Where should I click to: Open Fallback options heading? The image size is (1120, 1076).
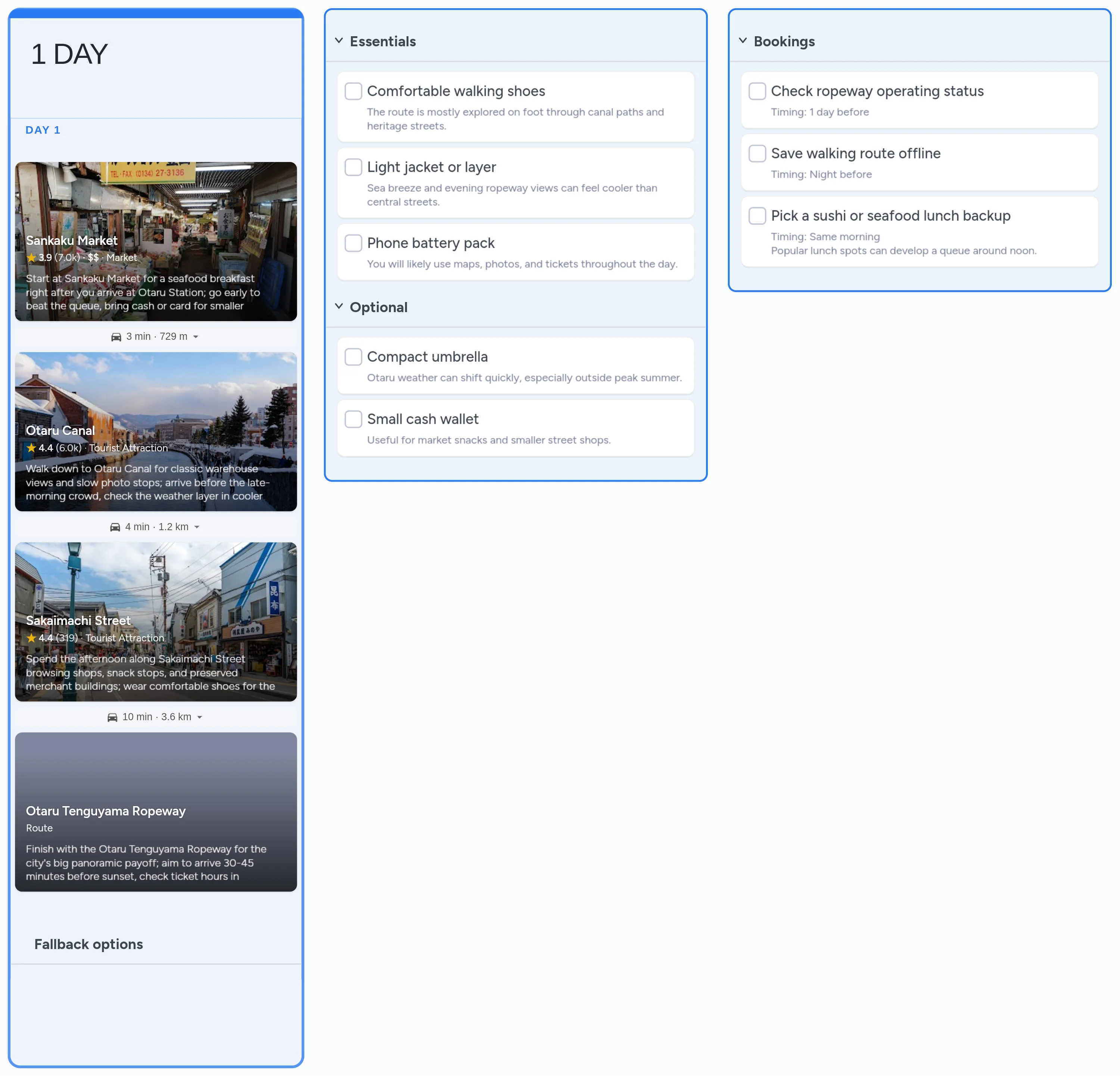click(x=88, y=945)
